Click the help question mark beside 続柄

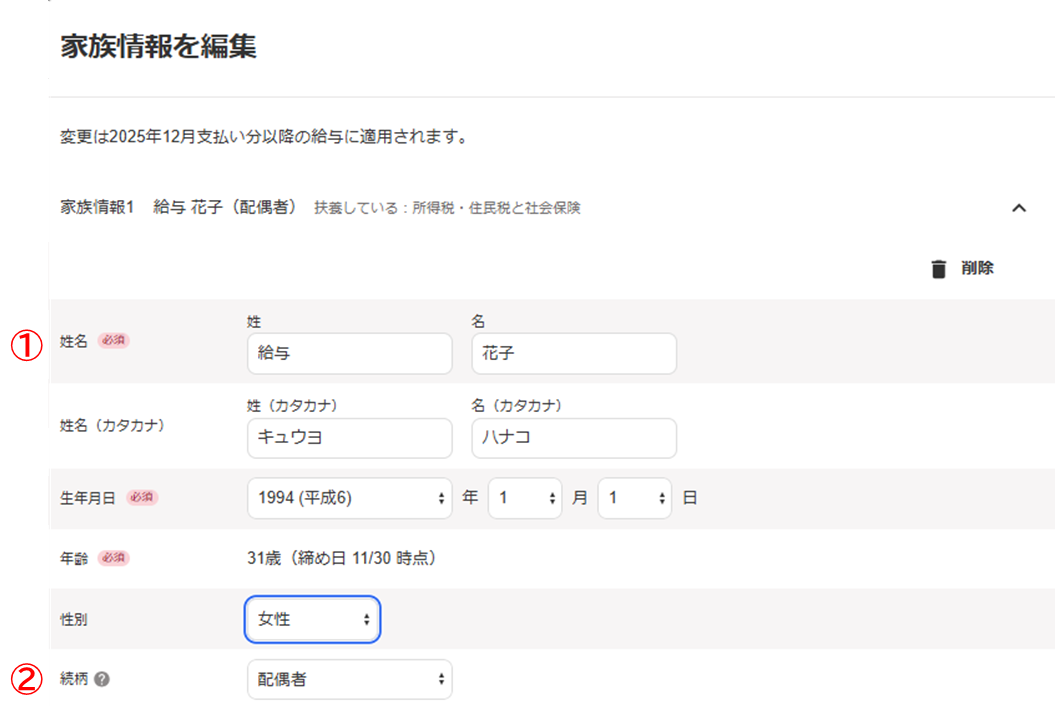pos(102,679)
